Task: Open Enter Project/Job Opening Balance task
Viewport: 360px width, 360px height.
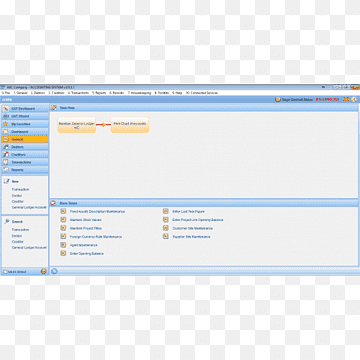Action: pyautogui.click(x=198, y=220)
